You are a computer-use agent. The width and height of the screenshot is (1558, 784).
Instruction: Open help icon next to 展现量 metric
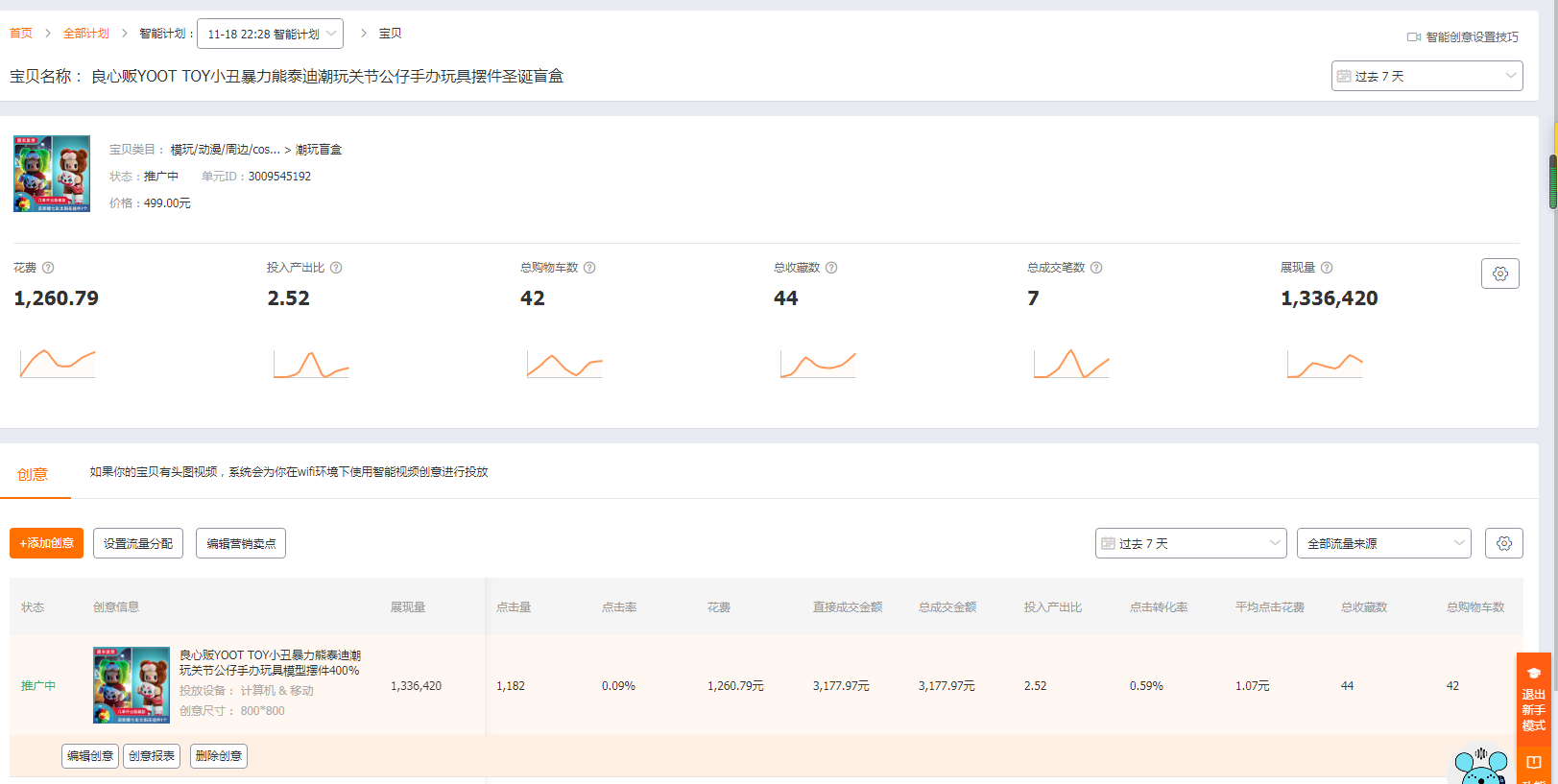coord(1327,268)
